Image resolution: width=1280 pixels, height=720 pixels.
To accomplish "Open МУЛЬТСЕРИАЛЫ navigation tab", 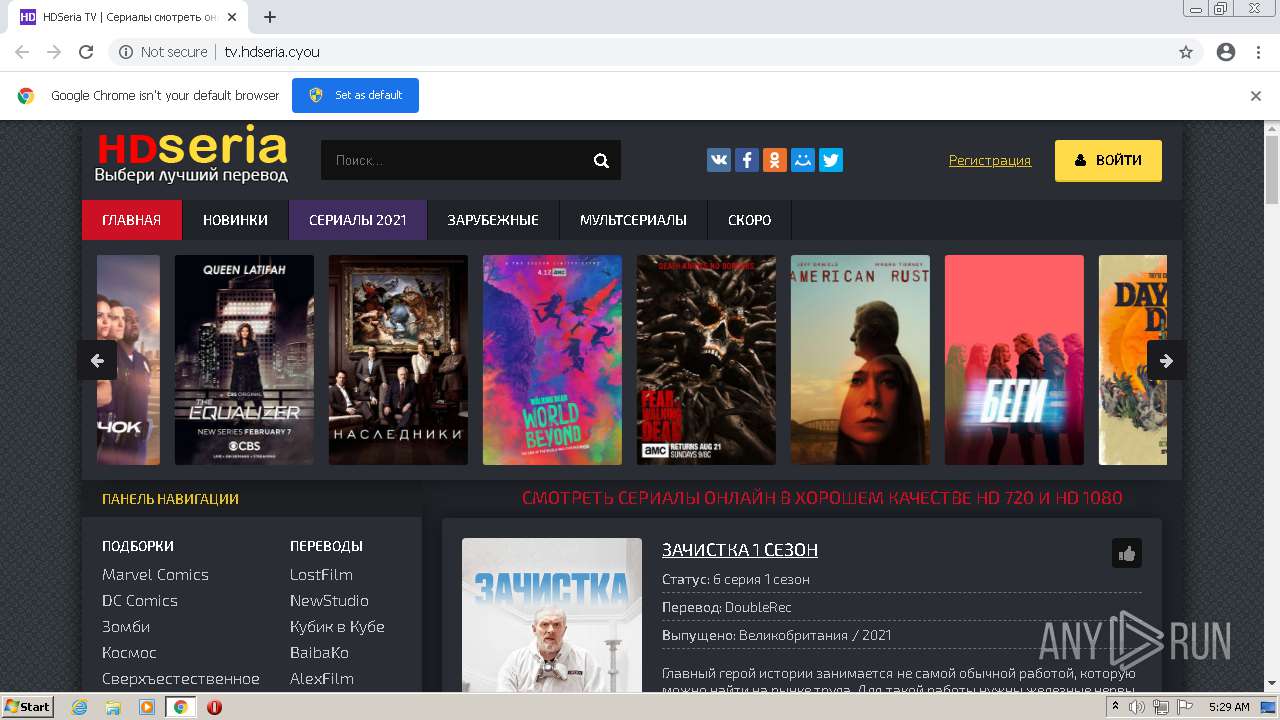I will coord(633,220).
